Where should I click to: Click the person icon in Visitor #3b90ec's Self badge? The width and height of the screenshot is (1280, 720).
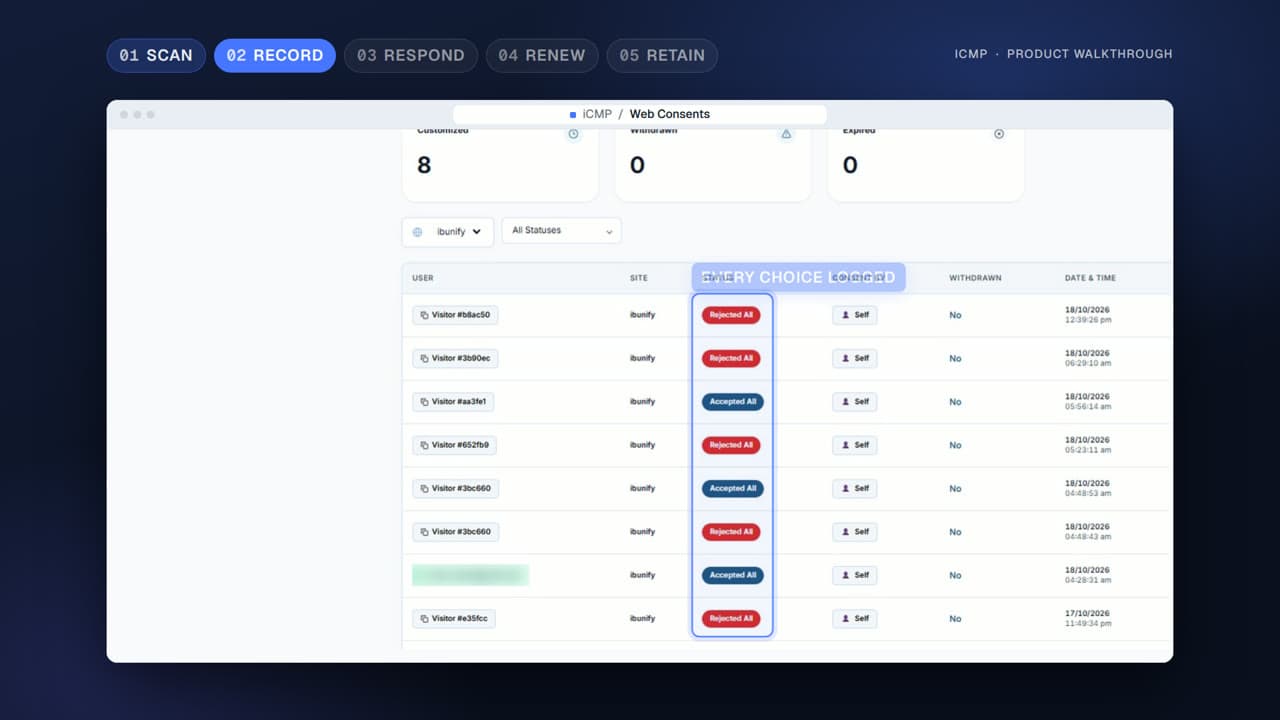tap(846, 358)
